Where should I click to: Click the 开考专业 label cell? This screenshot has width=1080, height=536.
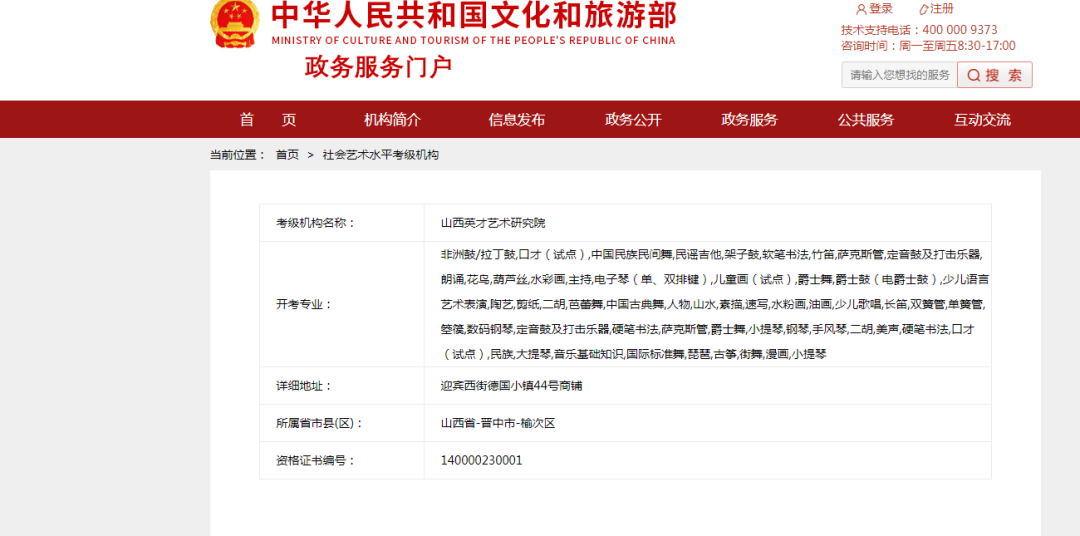pyautogui.click(x=342, y=304)
